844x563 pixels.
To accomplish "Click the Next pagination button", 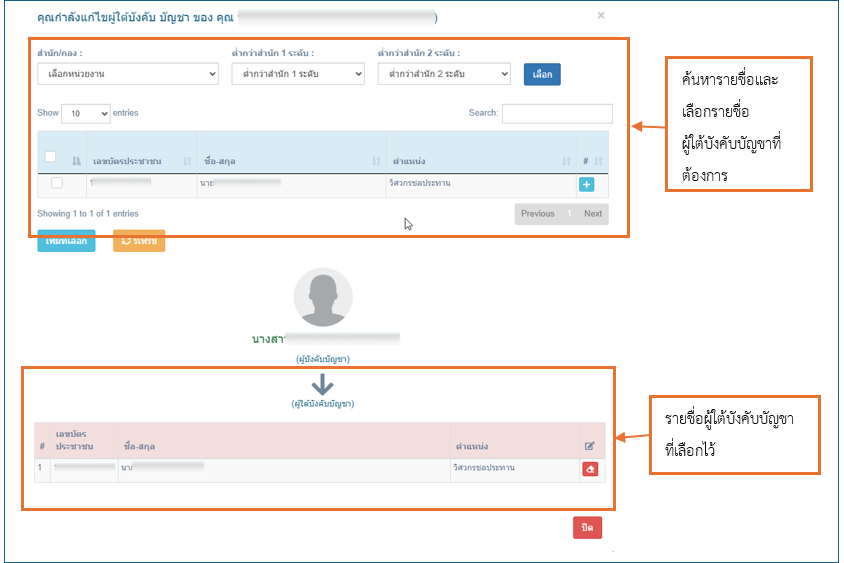I will tap(593, 214).
